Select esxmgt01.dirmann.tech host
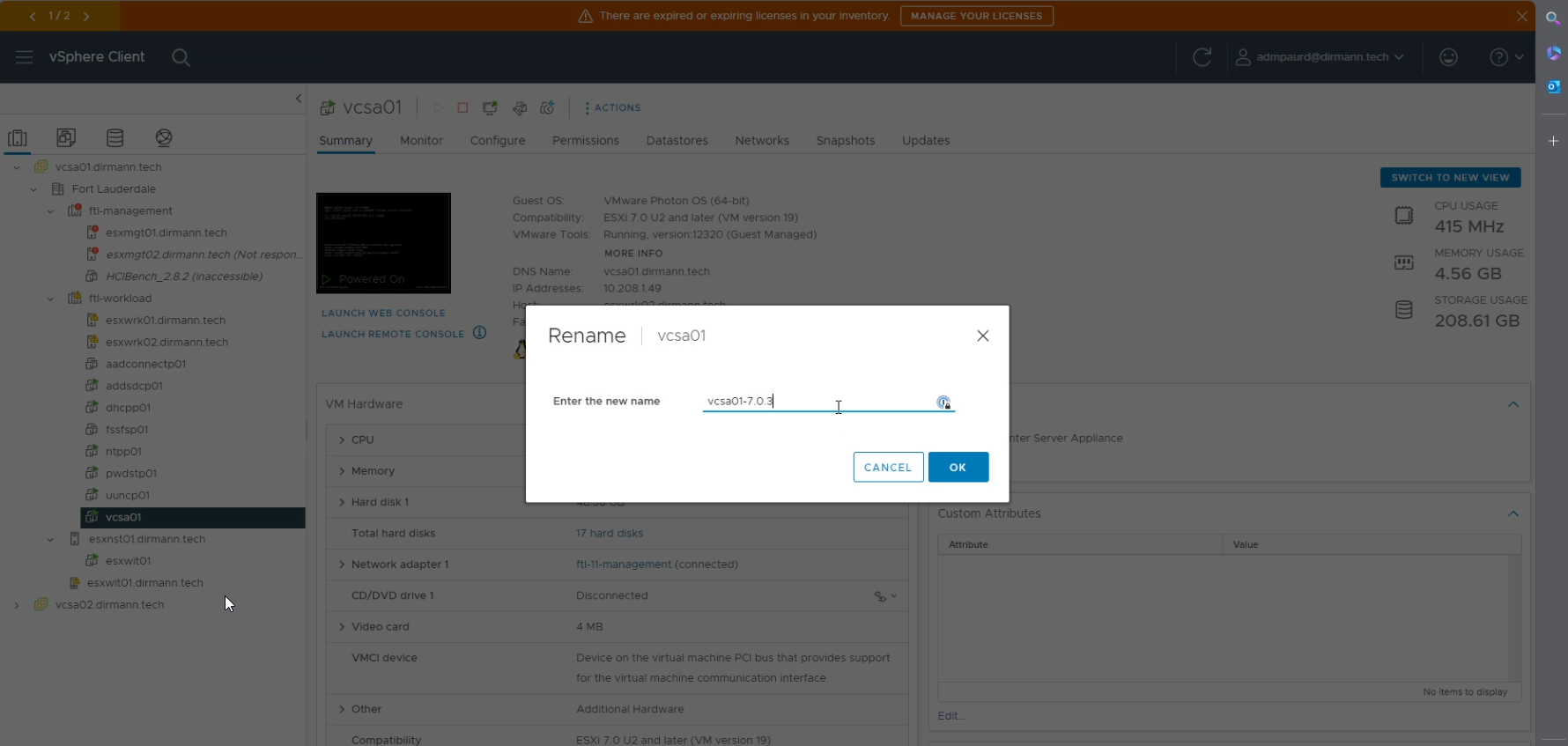 pos(166,233)
